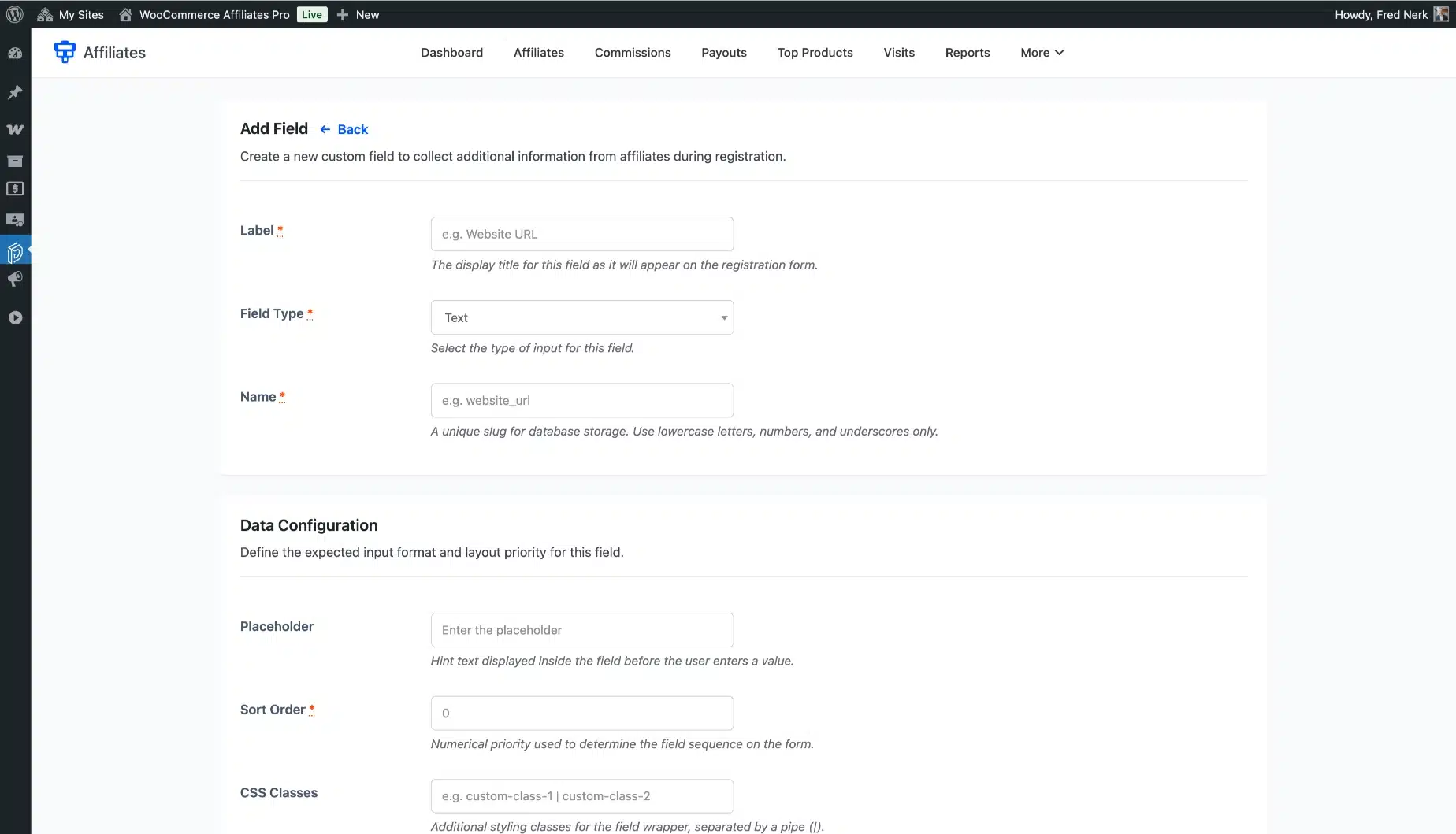Image resolution: width=1456 pixels, height=834 pixels.
Task: Expand the More navigation menu
Action: 1042,53
